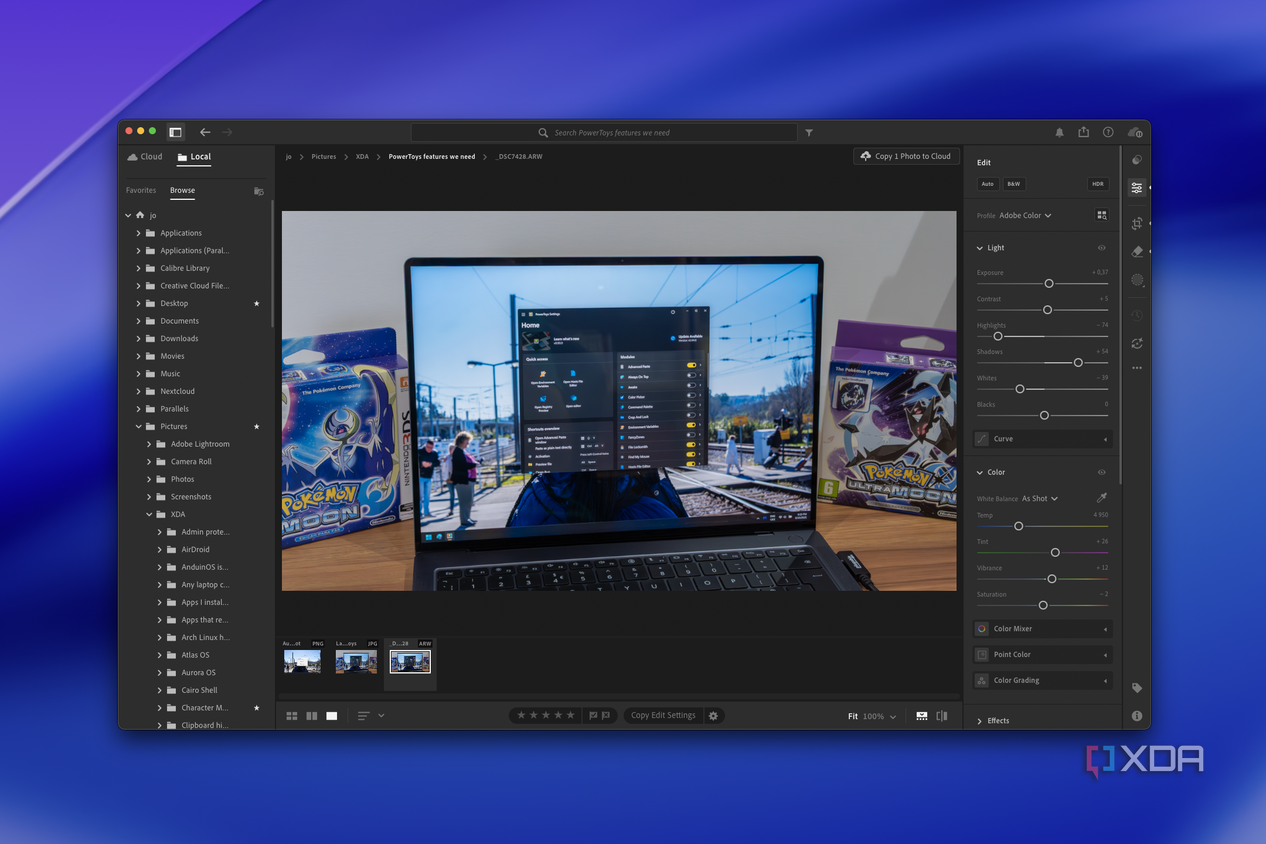Click XDA in the breadcrumb path
This screenshot has width=1266, height=844.
pyautogui.click(x=362, y=157)
